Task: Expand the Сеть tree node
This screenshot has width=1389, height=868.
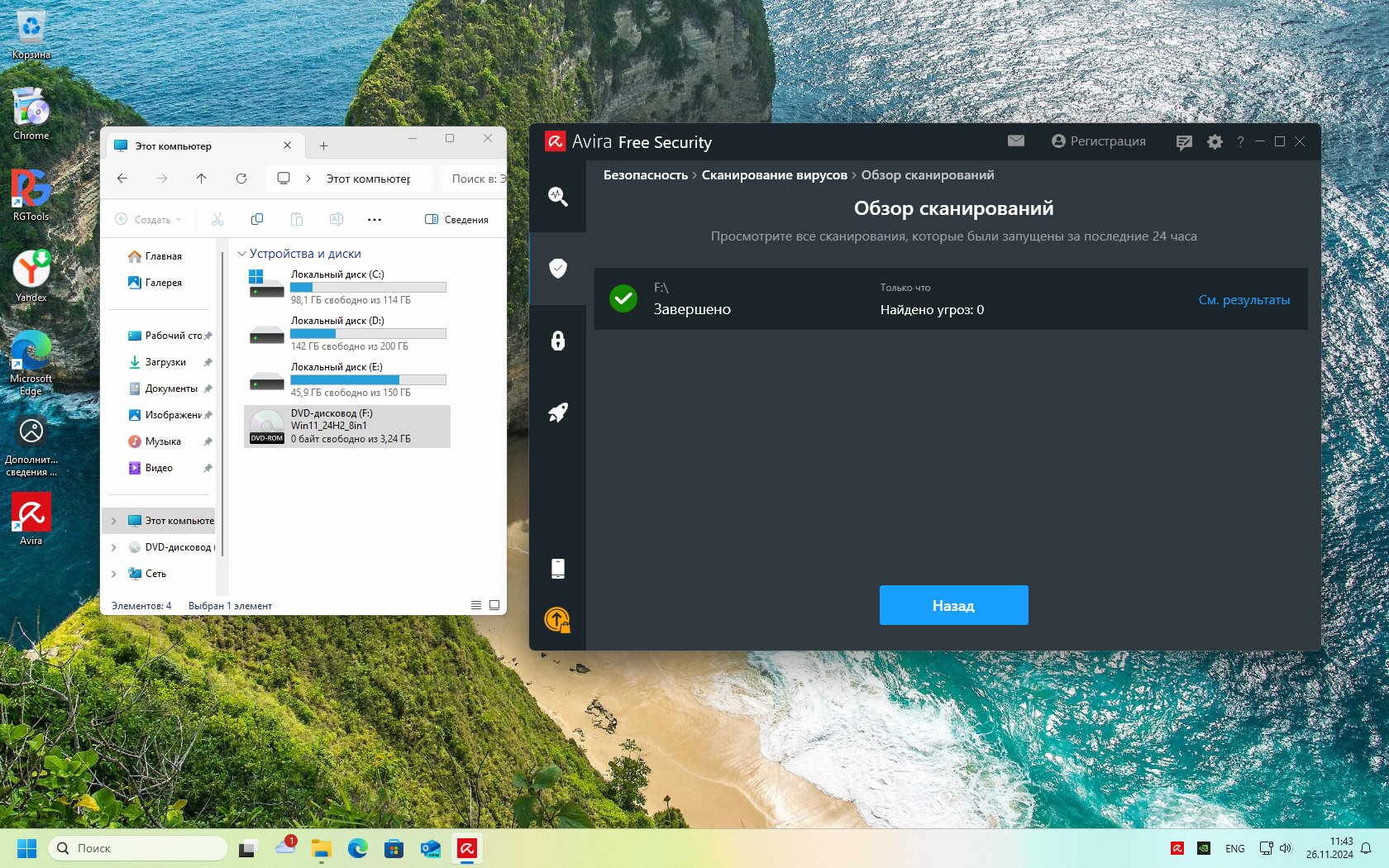Action: tap(114, 574)
